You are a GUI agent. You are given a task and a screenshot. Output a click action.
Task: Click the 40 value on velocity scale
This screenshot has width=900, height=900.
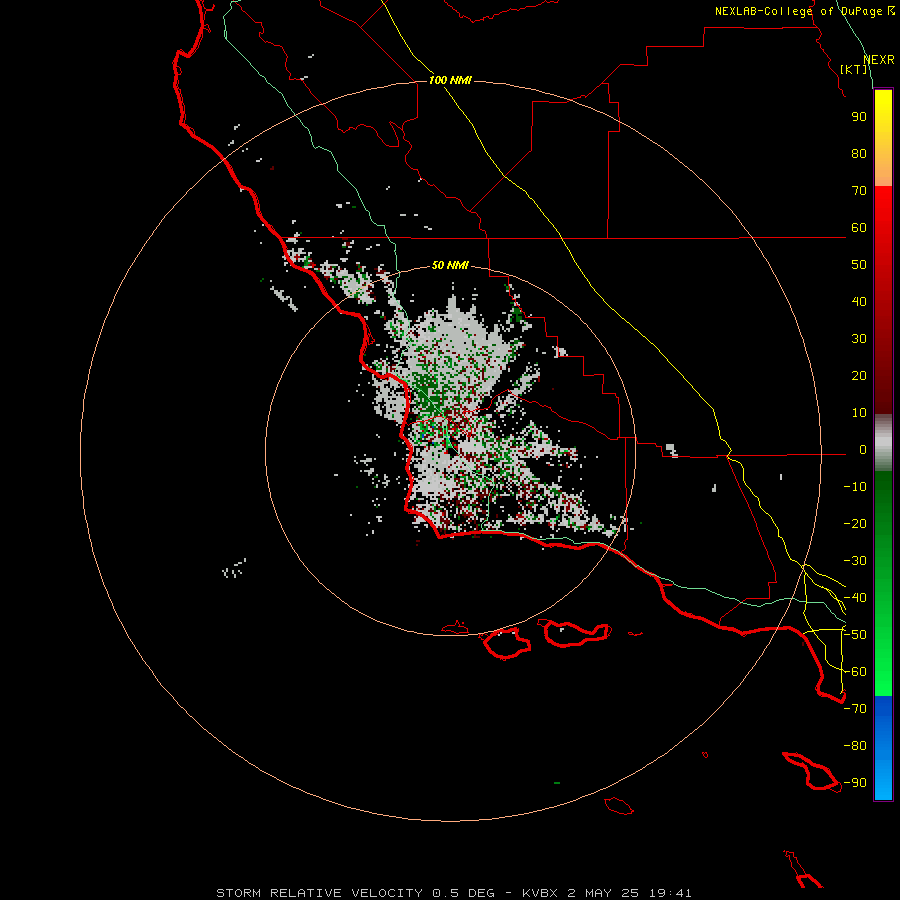point(859,302)
